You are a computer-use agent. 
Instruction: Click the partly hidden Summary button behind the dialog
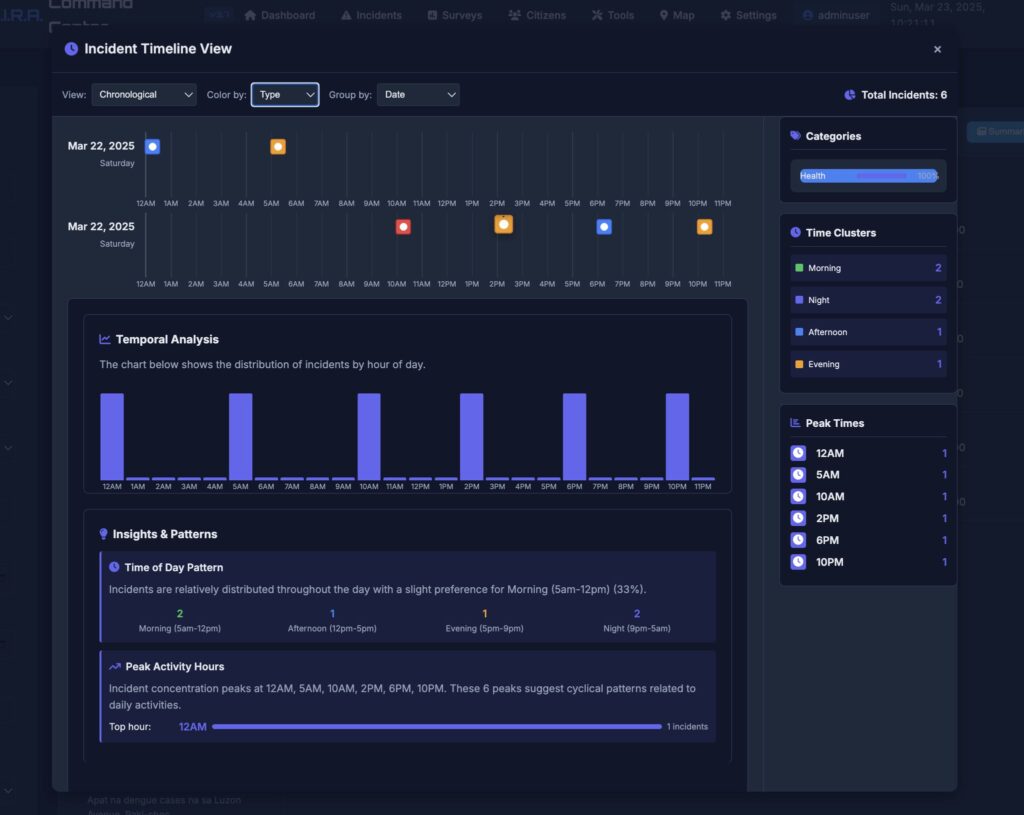pos(997,131)
